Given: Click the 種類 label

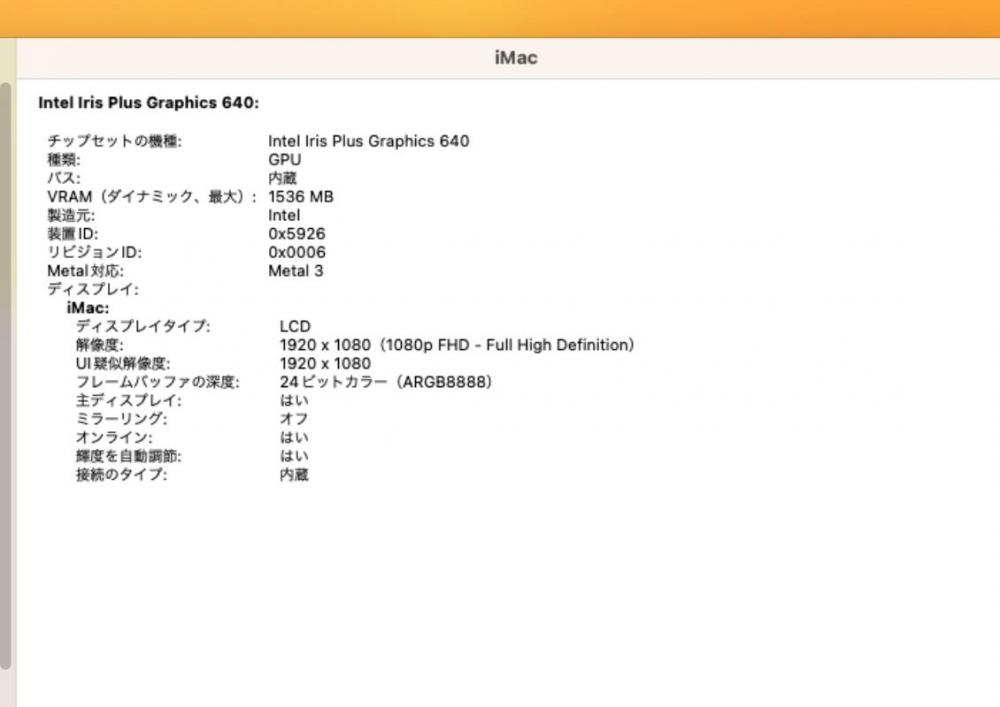Looking at the screenshot, I should click(x=64, y=159).
